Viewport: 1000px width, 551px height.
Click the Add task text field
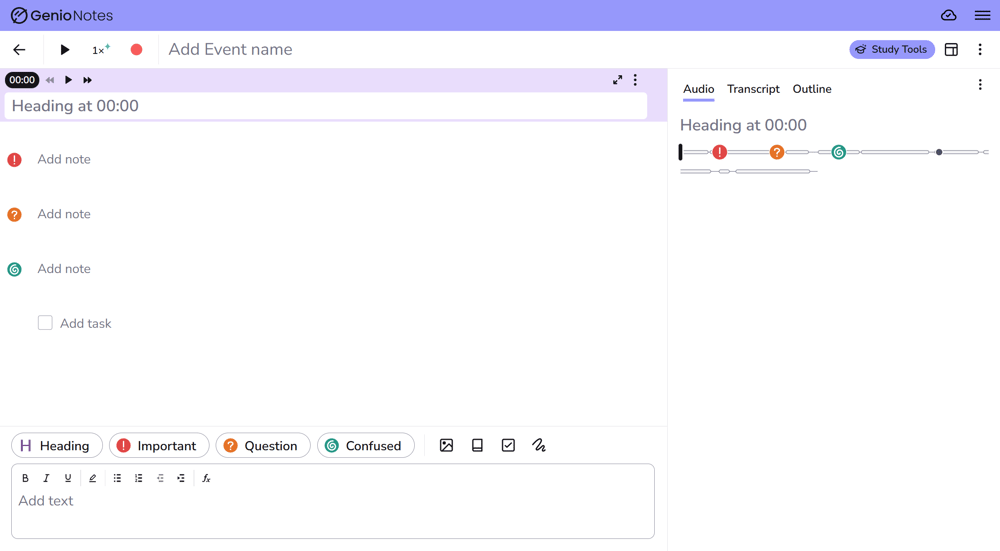click(85, 323)
